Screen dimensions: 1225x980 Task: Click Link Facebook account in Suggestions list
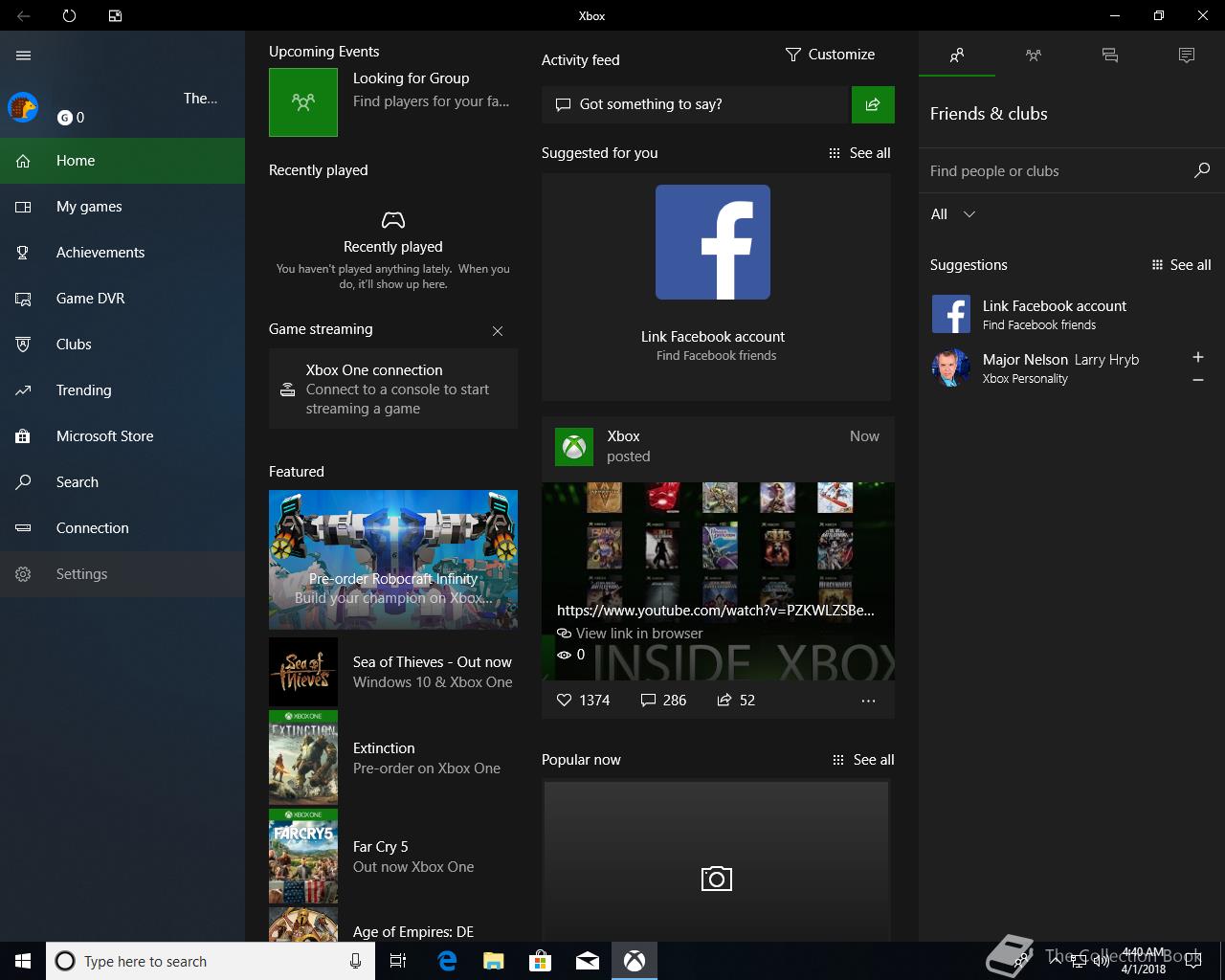pyautogui.click(x=1072, y=314)
